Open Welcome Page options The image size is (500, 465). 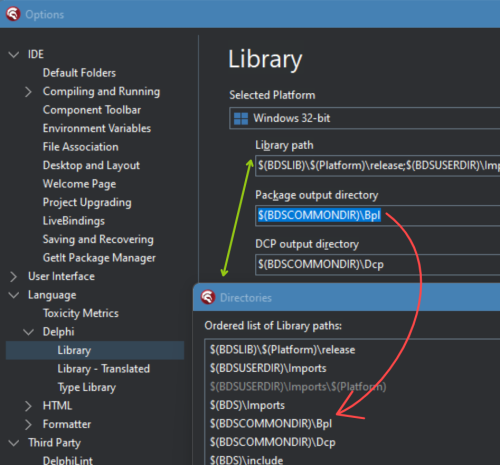pyautogui.click(x=79, y=184)
